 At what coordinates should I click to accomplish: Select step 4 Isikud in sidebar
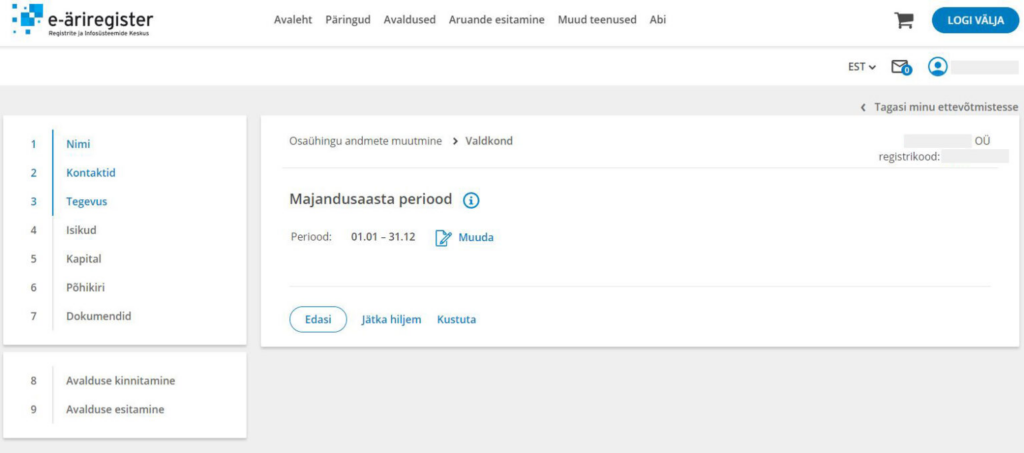coord(81,230)
